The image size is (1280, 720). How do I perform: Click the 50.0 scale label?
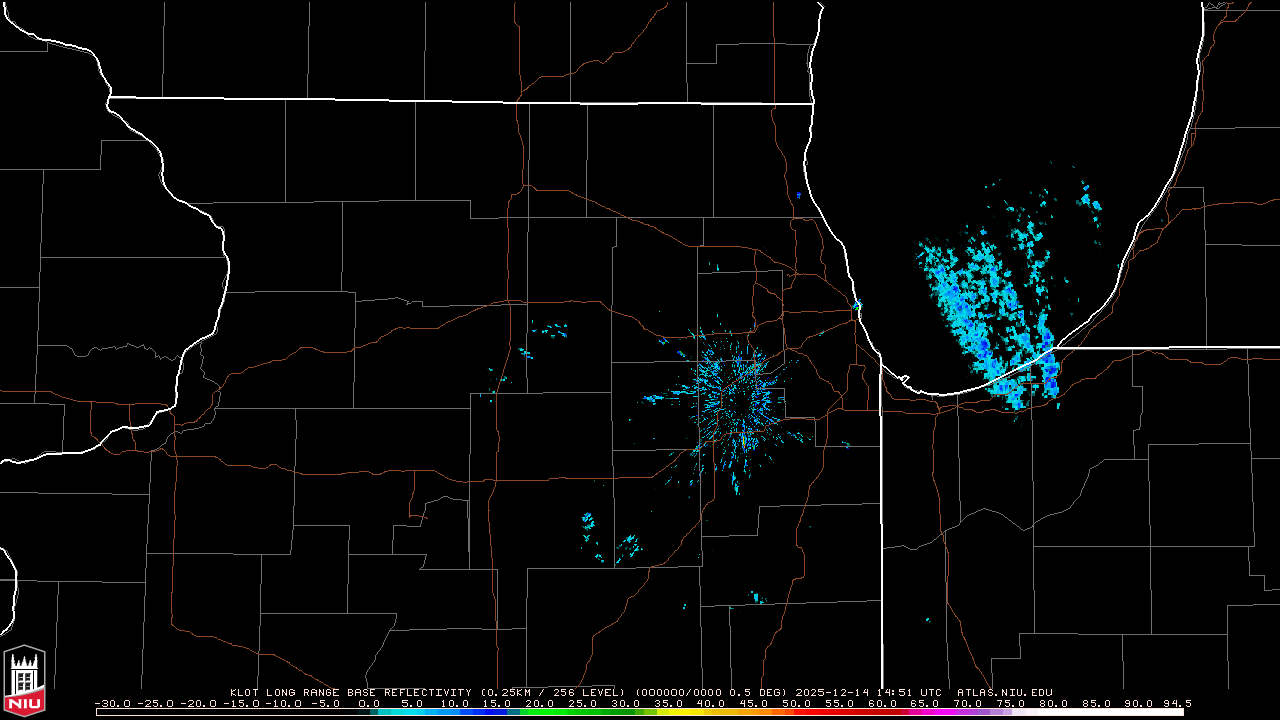pyautogui.click(x=797, y=704)
